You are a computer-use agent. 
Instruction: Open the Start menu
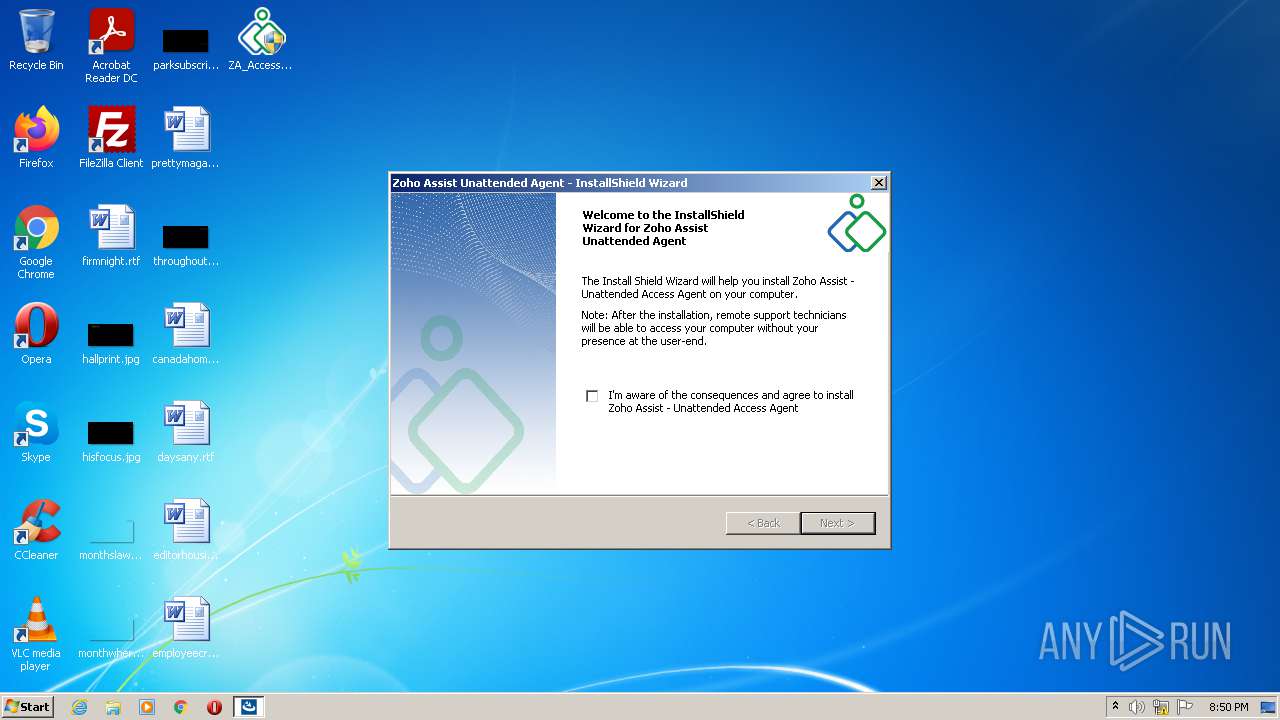[x=28, y=707]
